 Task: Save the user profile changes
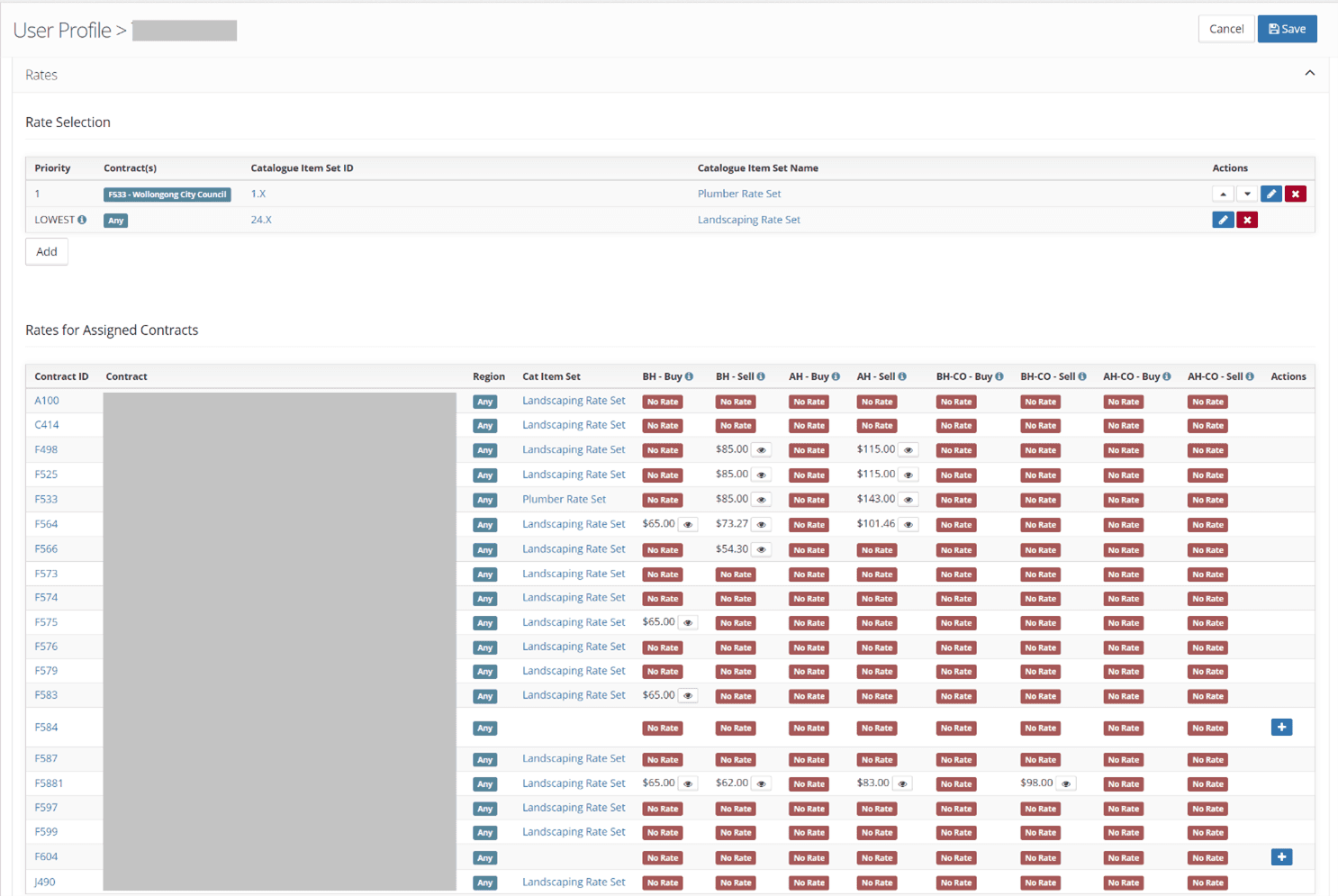coord(1287,29)
